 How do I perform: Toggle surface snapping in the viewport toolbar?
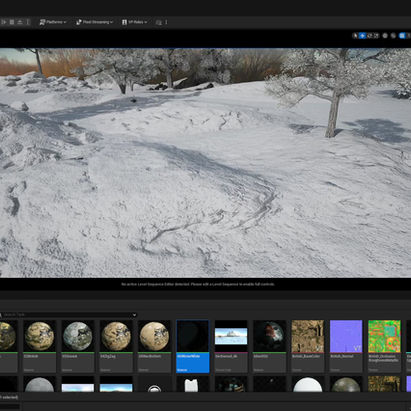[x=393, y=36]
